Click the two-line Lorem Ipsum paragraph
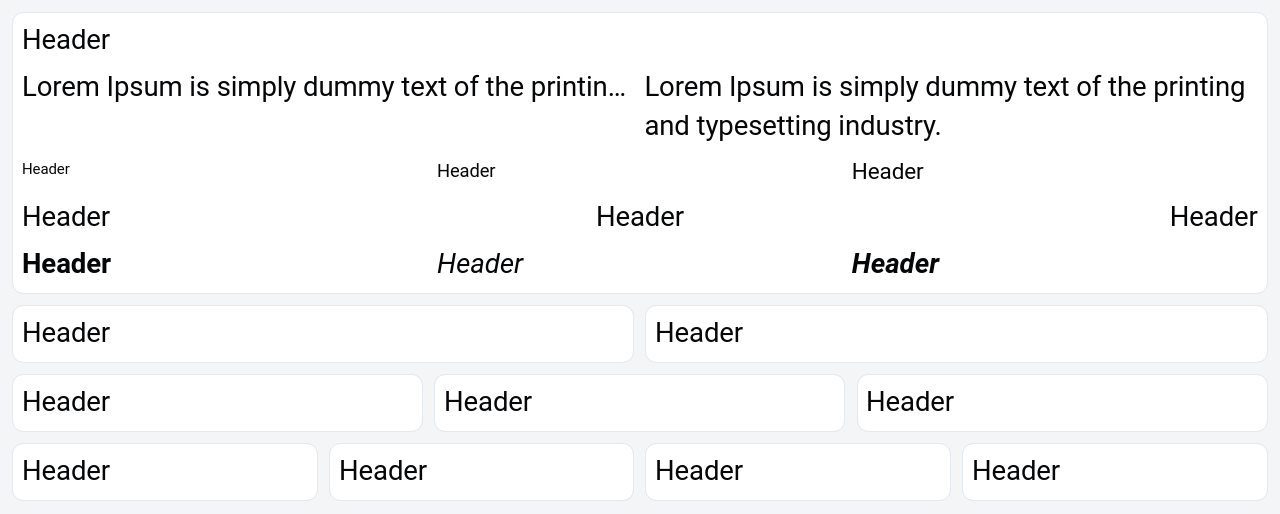This screenshot has width=1280, height=514. pyautogui.click(x=944, y=106)
